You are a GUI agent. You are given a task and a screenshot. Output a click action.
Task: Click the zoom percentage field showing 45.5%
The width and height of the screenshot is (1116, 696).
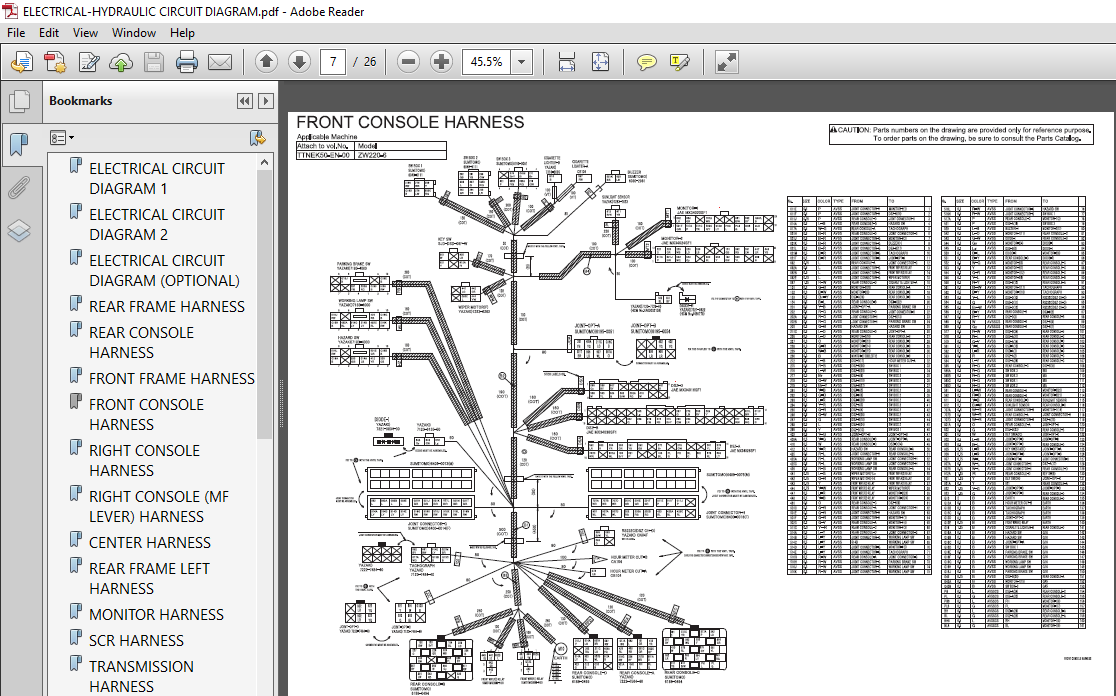click(x=487, y=62)
